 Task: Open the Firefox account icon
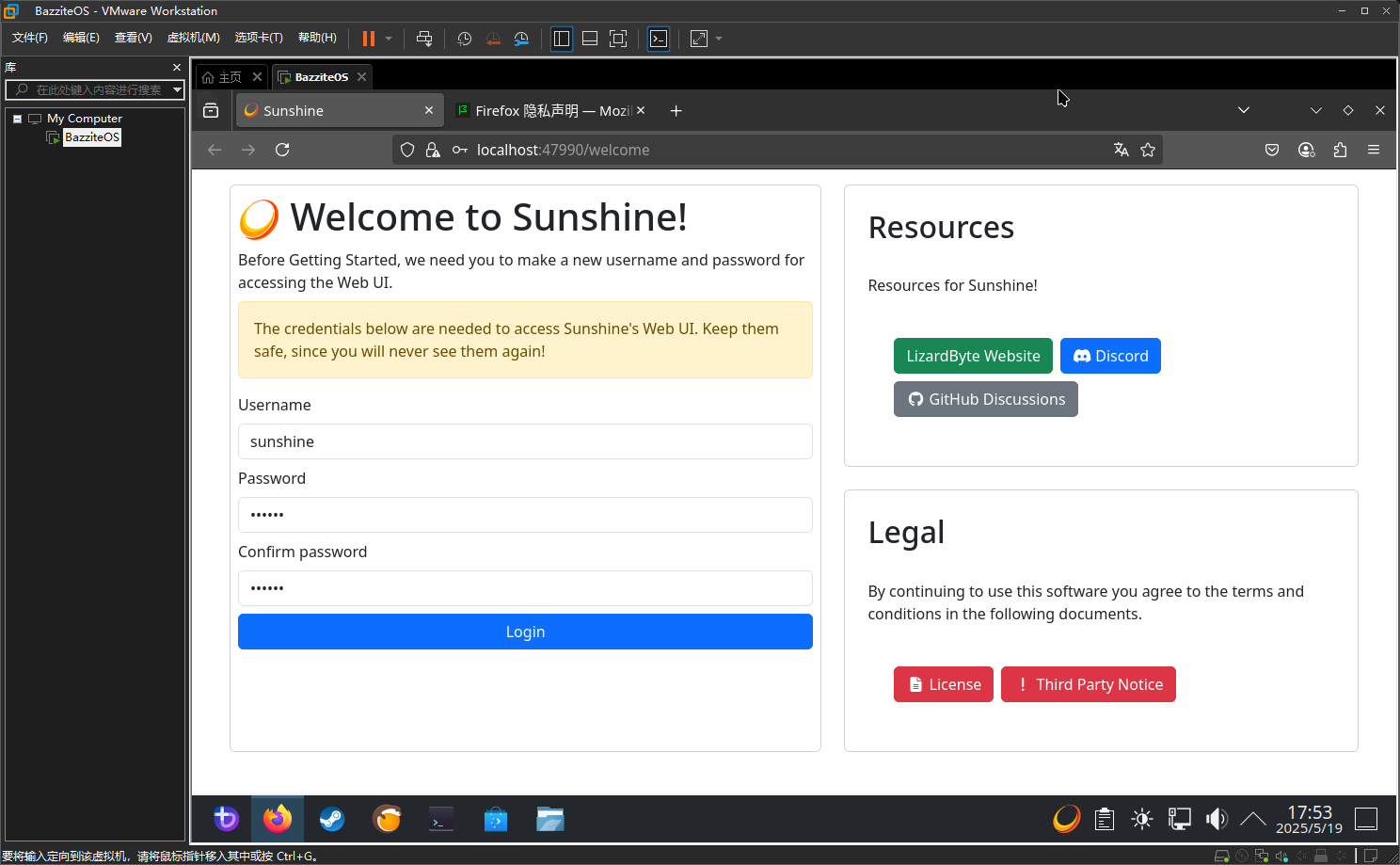point(1306,150)
